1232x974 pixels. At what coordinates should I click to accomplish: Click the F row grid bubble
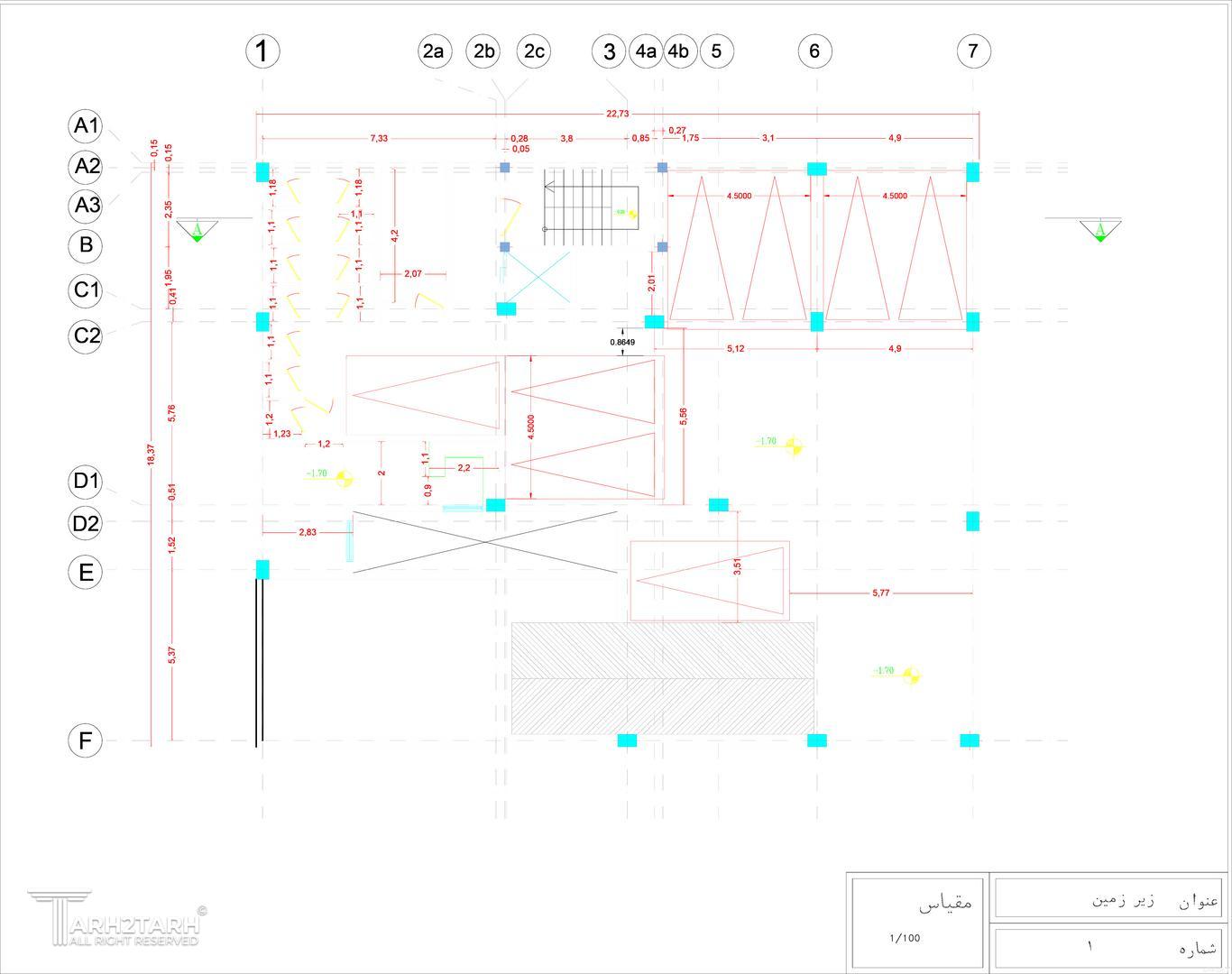pos(86,740)
